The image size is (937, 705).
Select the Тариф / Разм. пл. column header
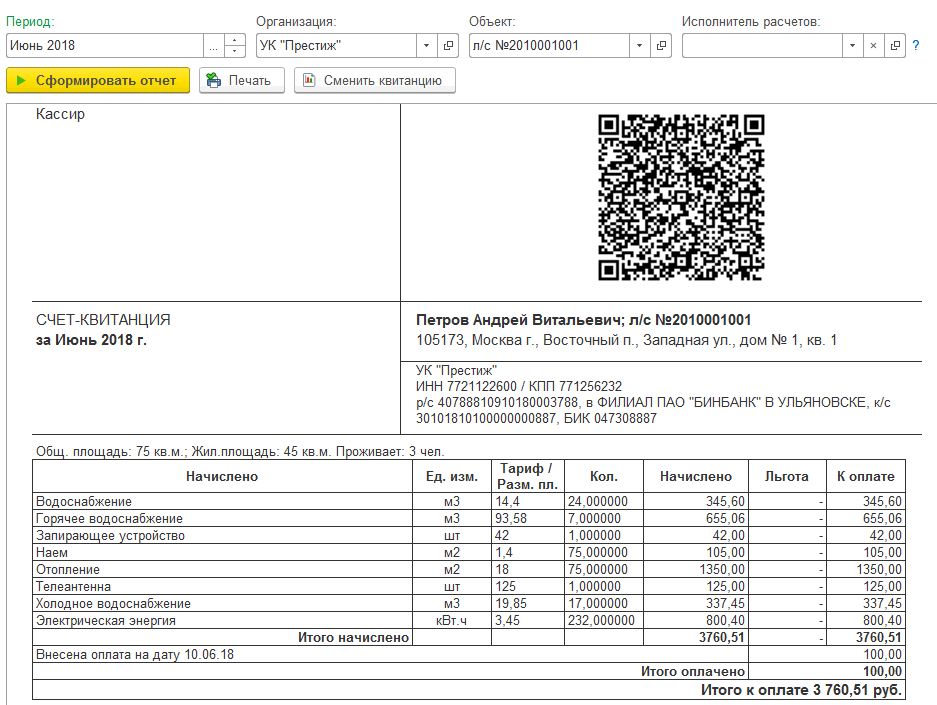527,477
